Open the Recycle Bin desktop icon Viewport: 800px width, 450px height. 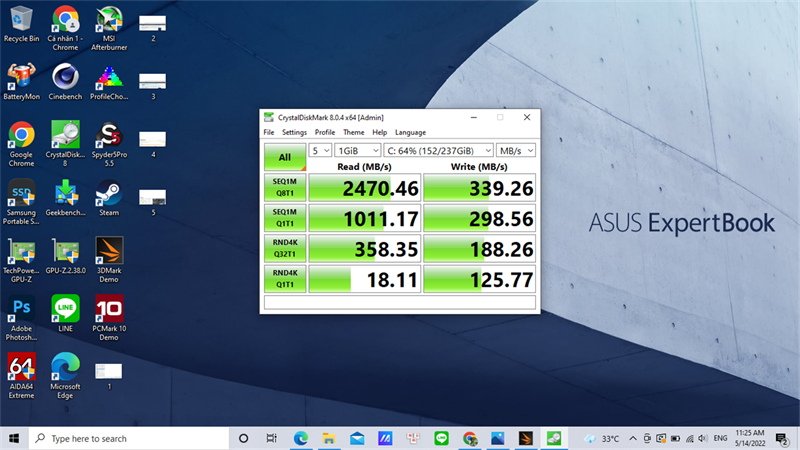coord(21,24)
